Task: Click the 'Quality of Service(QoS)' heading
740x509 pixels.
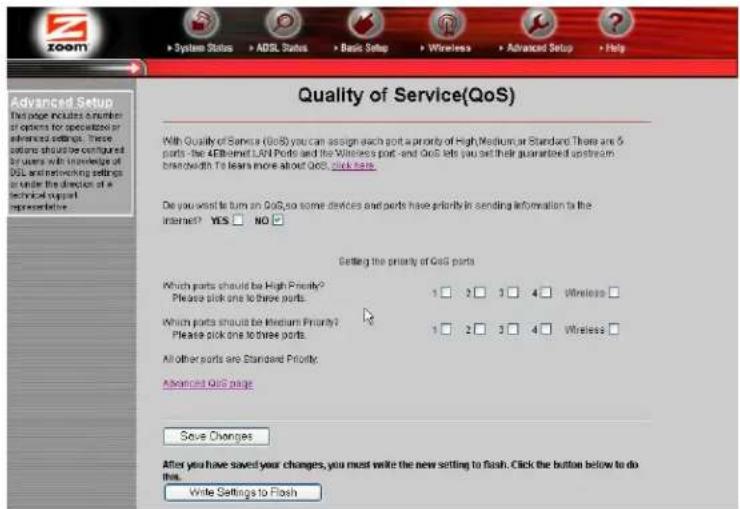Action: [x=406, y=95]
